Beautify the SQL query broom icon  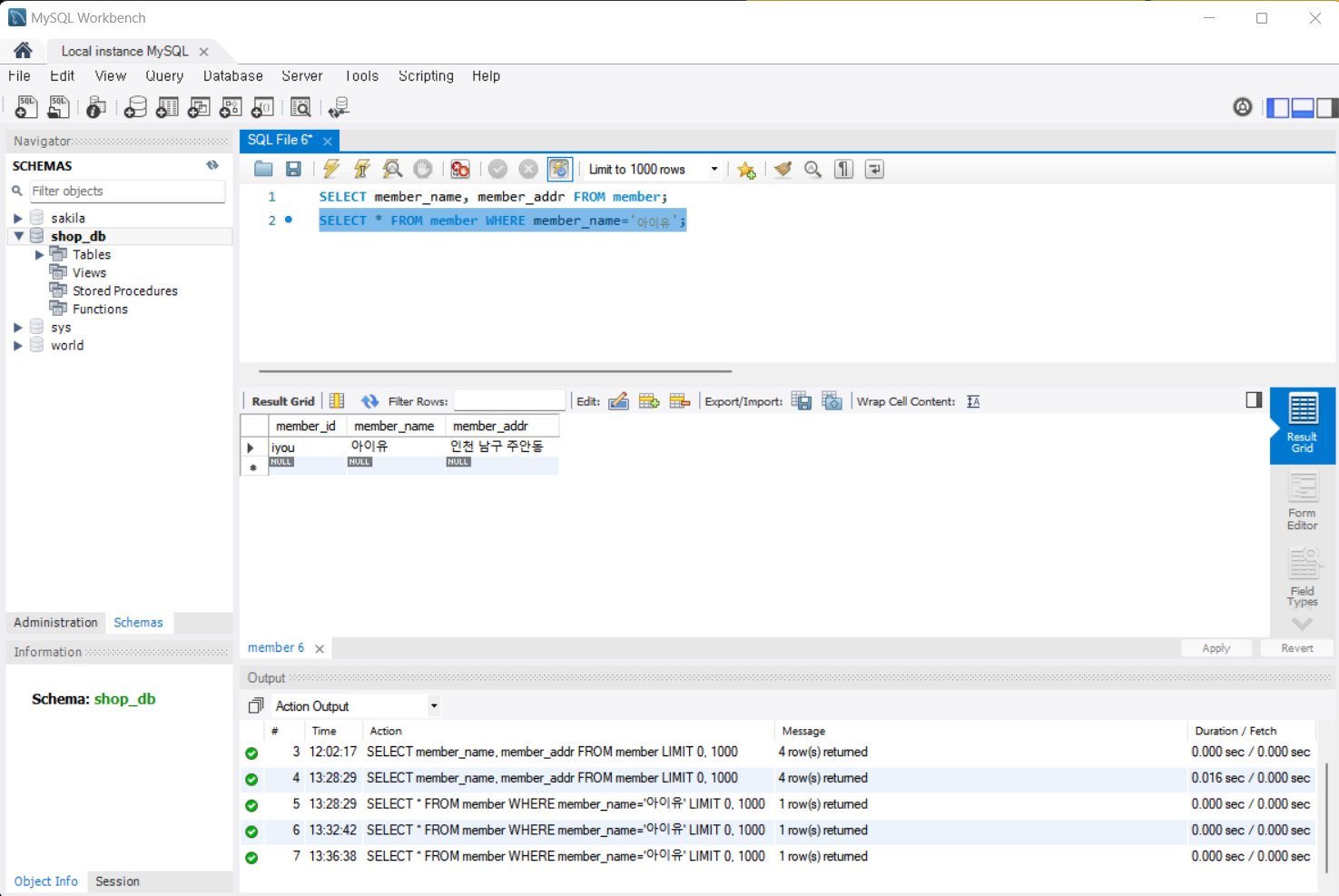[783, 169]
